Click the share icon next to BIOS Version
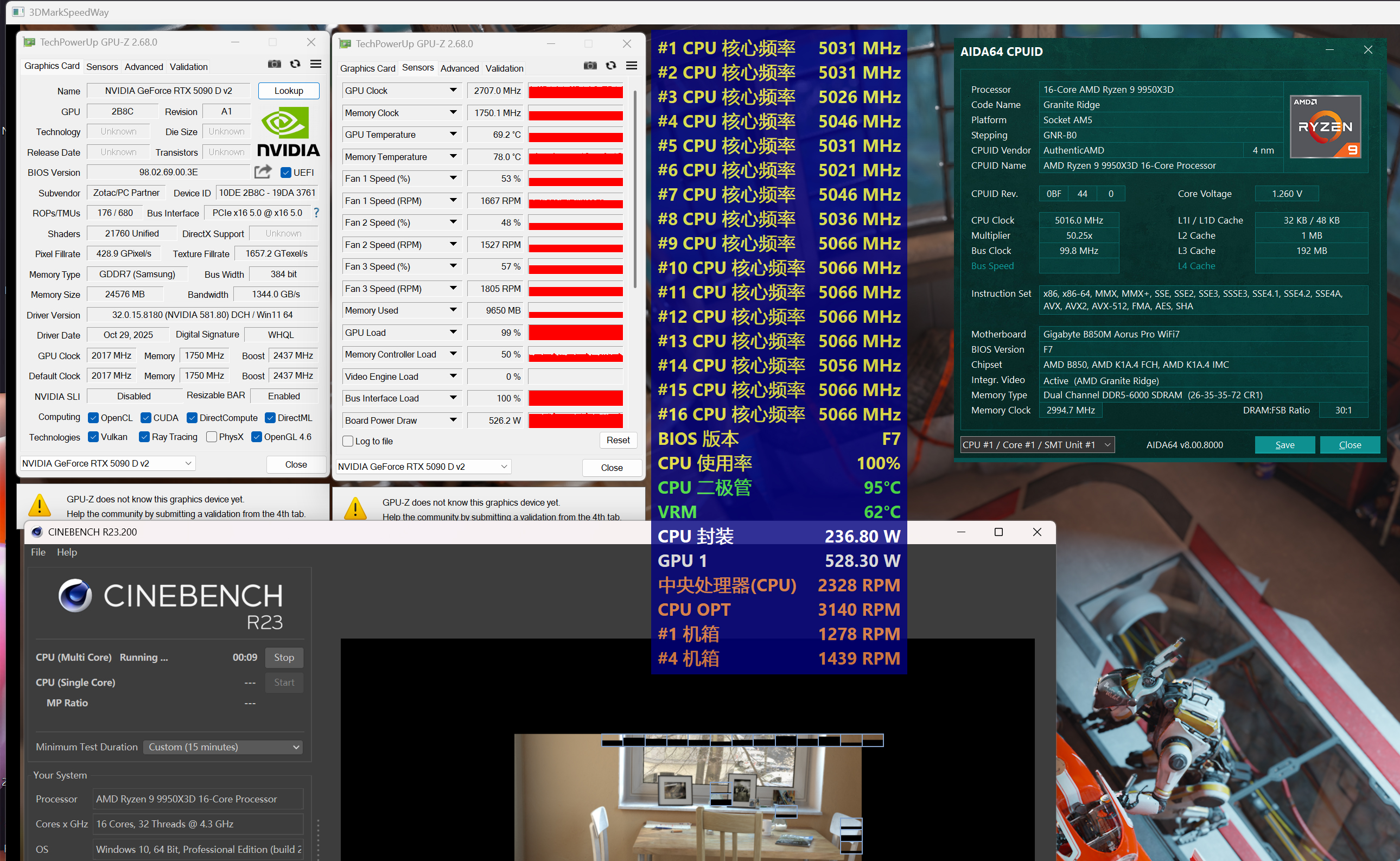This screenshot has width=1400, height=861. 263,171
